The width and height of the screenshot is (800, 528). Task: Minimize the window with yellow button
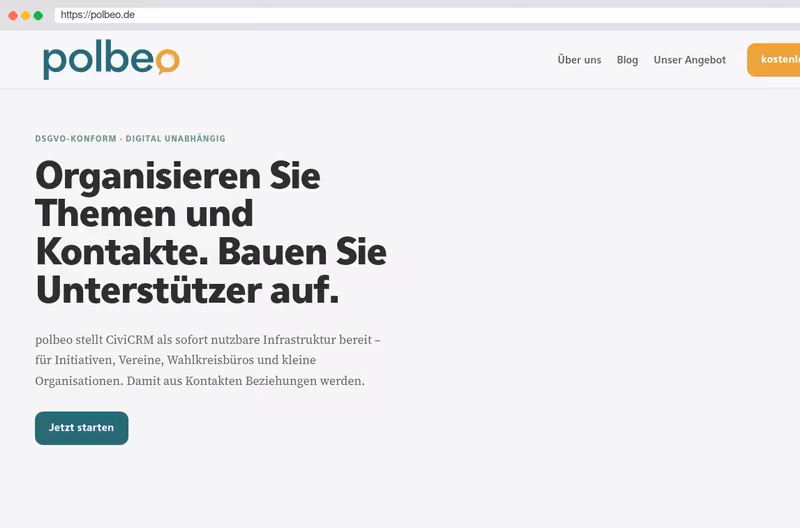(26, 15)
